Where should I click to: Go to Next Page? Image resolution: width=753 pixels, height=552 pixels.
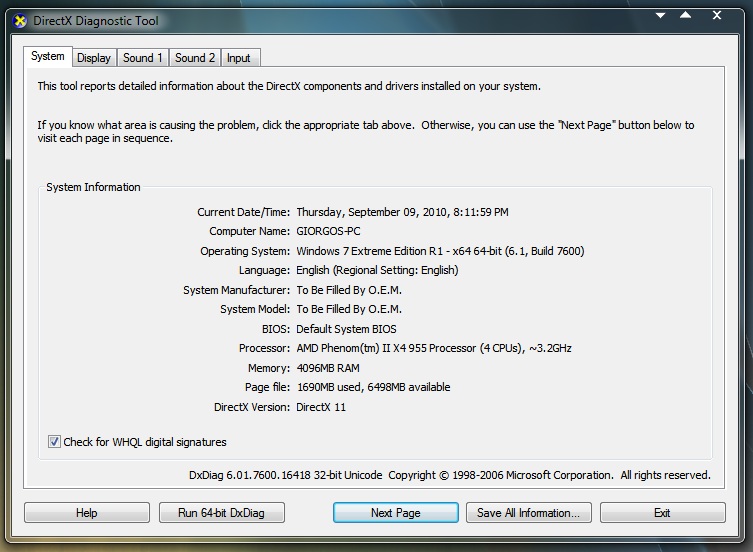click(x=396, y=513)
